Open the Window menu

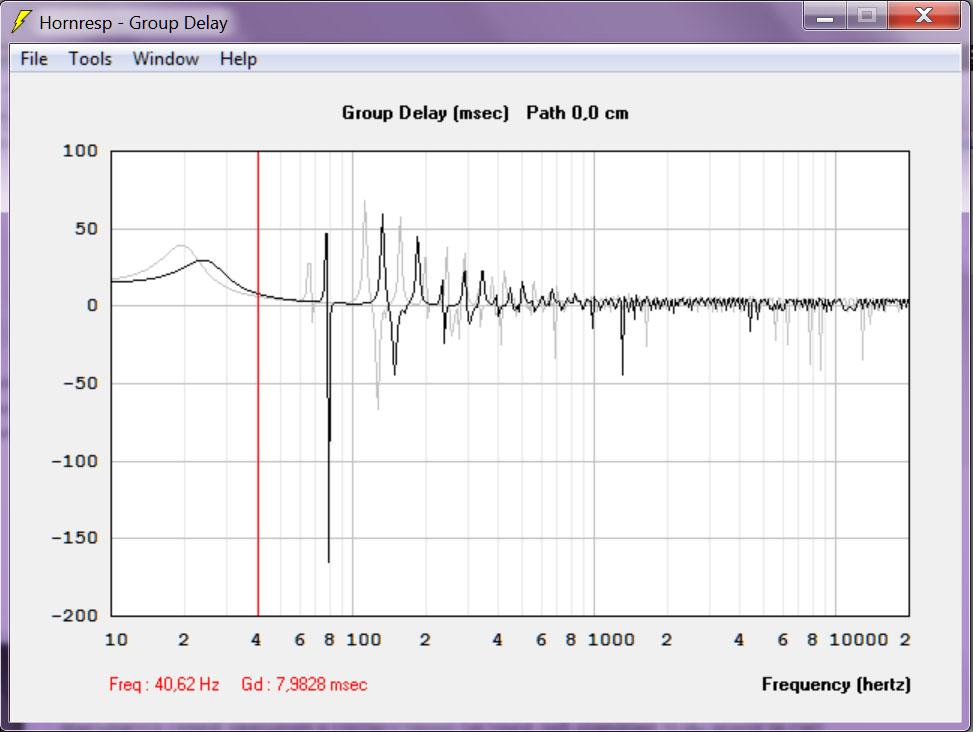click(166, 59)
